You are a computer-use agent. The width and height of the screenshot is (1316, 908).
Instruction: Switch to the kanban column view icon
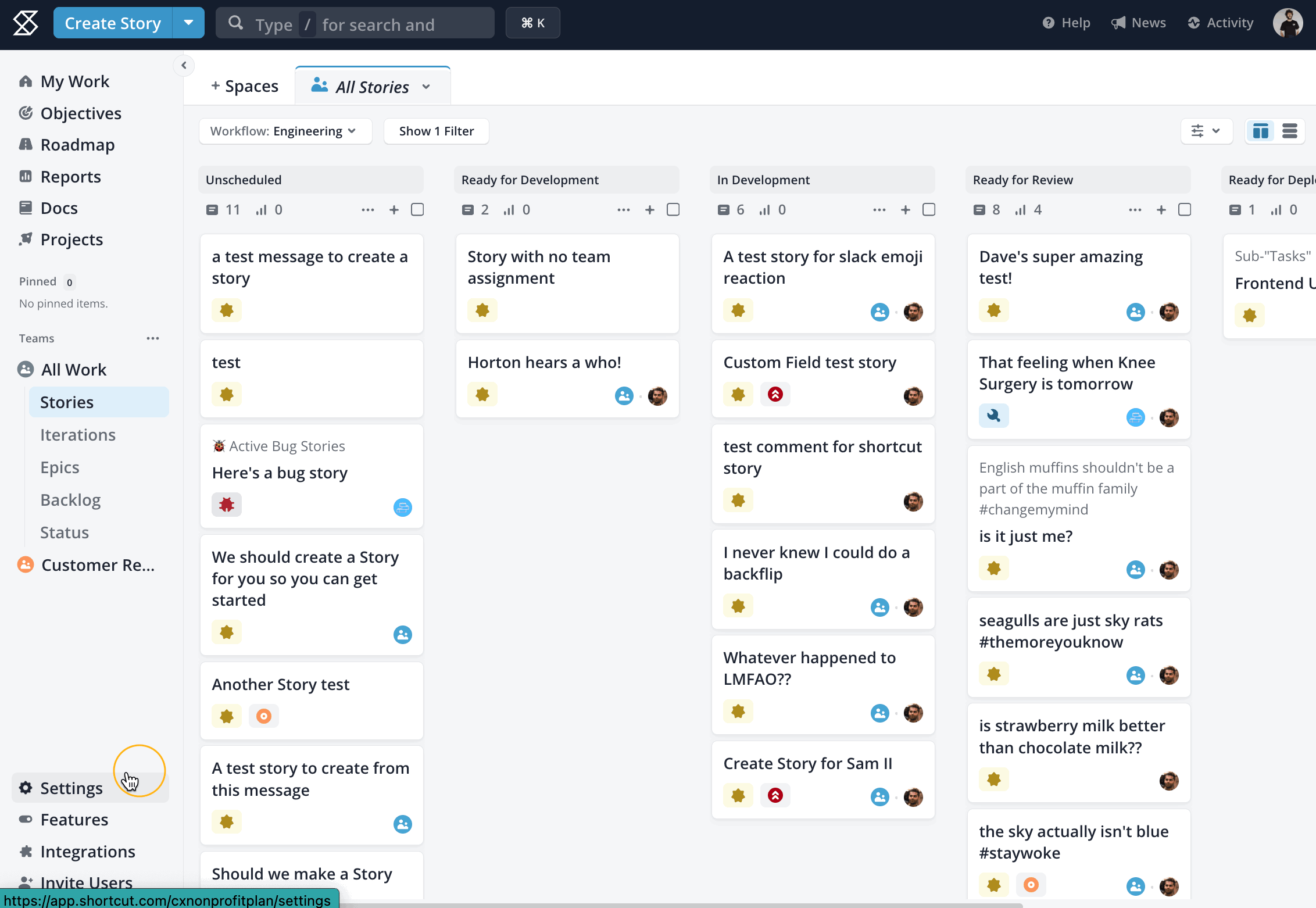1260,131
